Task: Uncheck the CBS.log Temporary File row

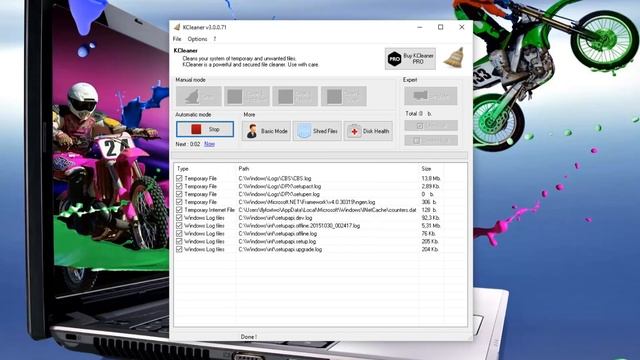Action: click(x=179, y=178)
